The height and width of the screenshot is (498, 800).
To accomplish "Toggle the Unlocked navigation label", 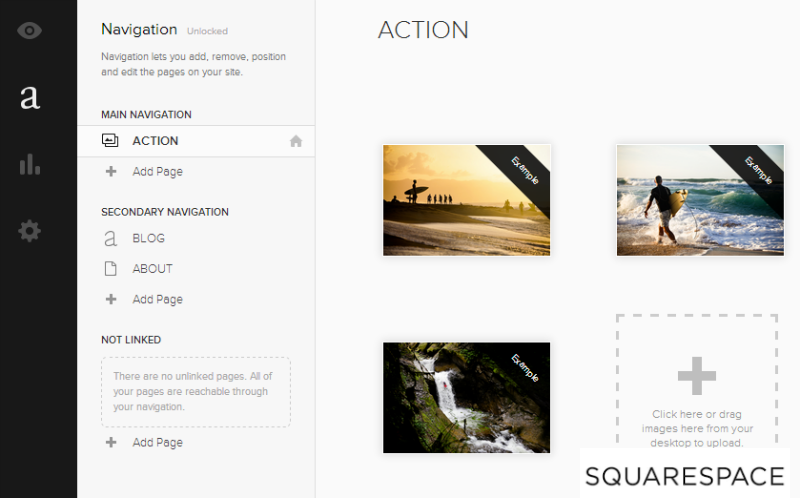I will pos(207,31).
